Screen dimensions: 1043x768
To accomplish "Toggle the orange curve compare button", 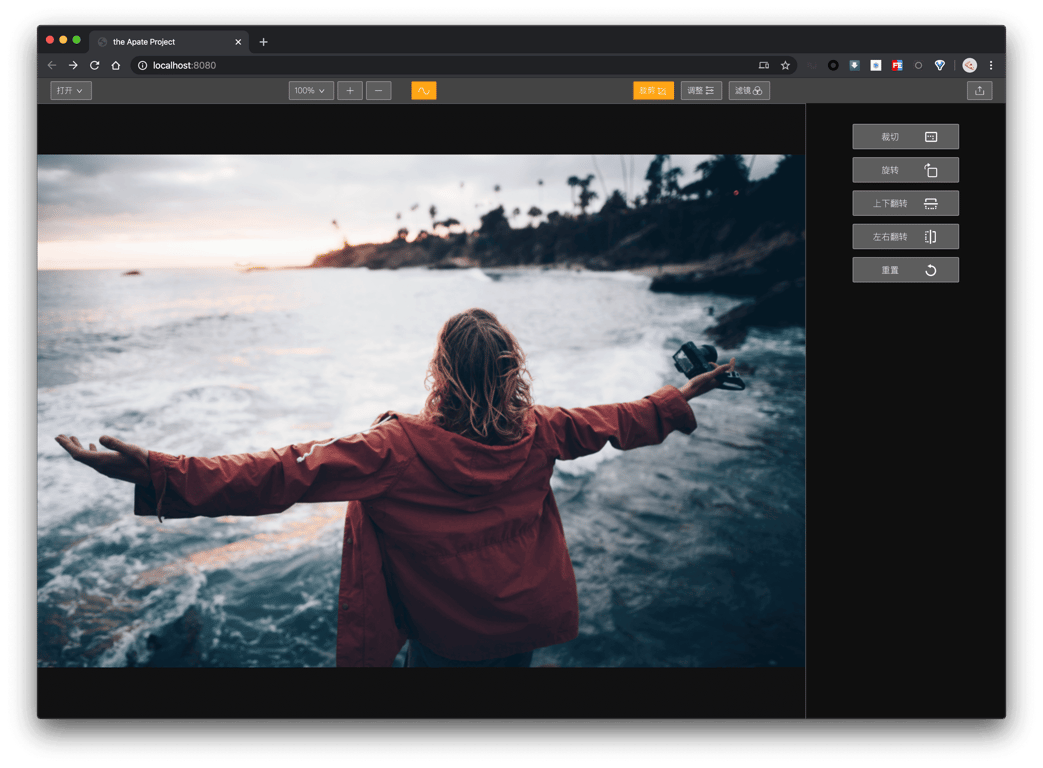I will (x=424, y=91).
